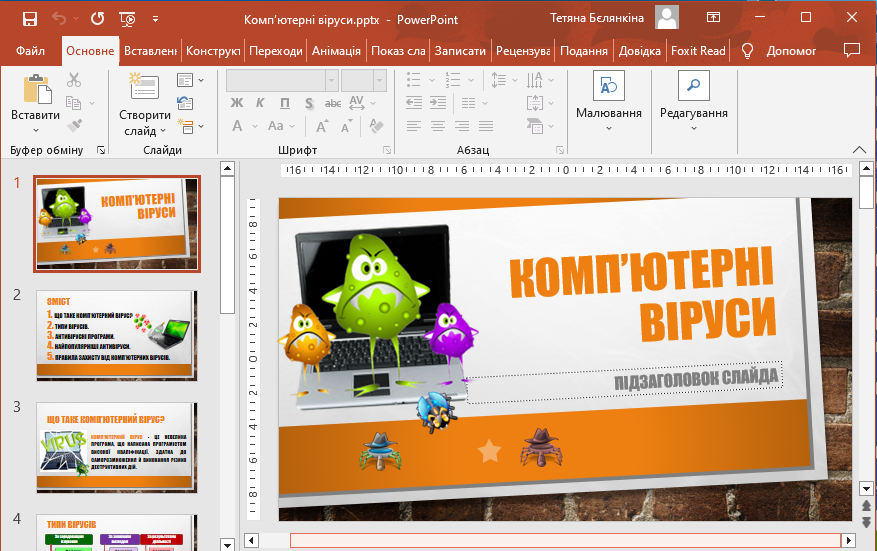Expand the Створити слайд dropdown
The image size is (877, 551).
coord(163,131)
